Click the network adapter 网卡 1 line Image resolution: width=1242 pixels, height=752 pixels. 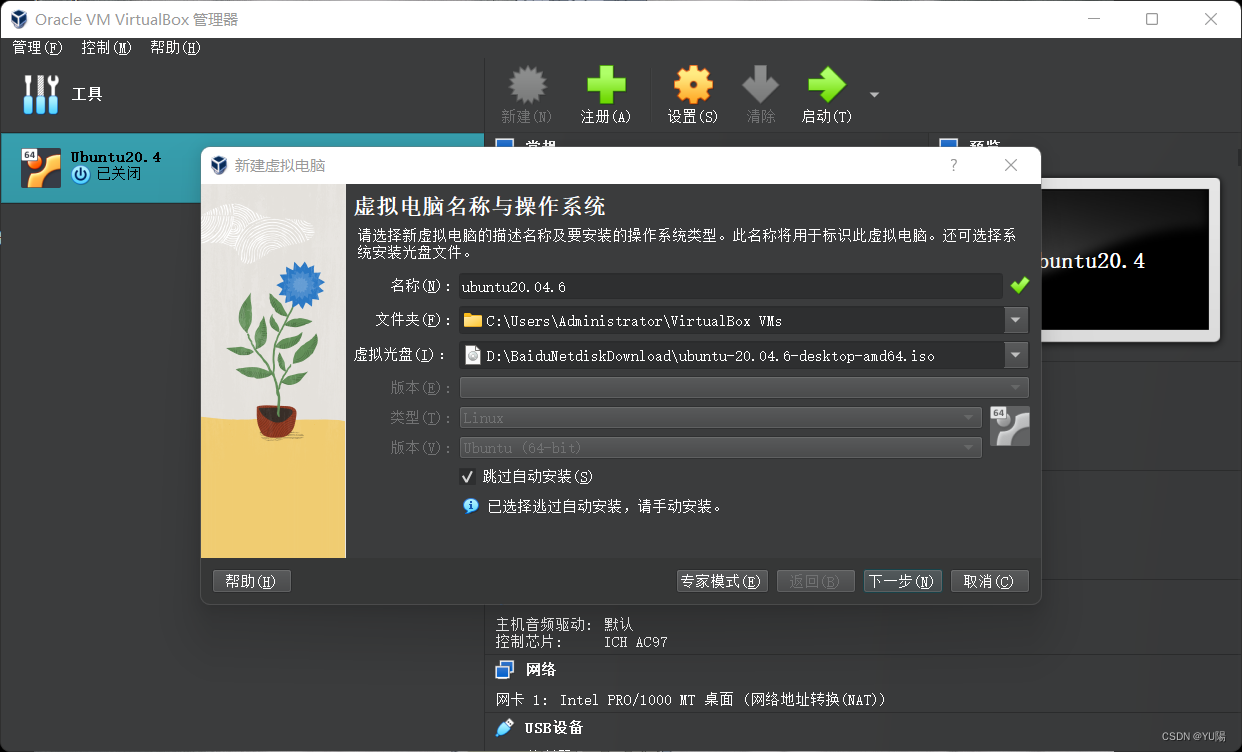click(690, 699)
